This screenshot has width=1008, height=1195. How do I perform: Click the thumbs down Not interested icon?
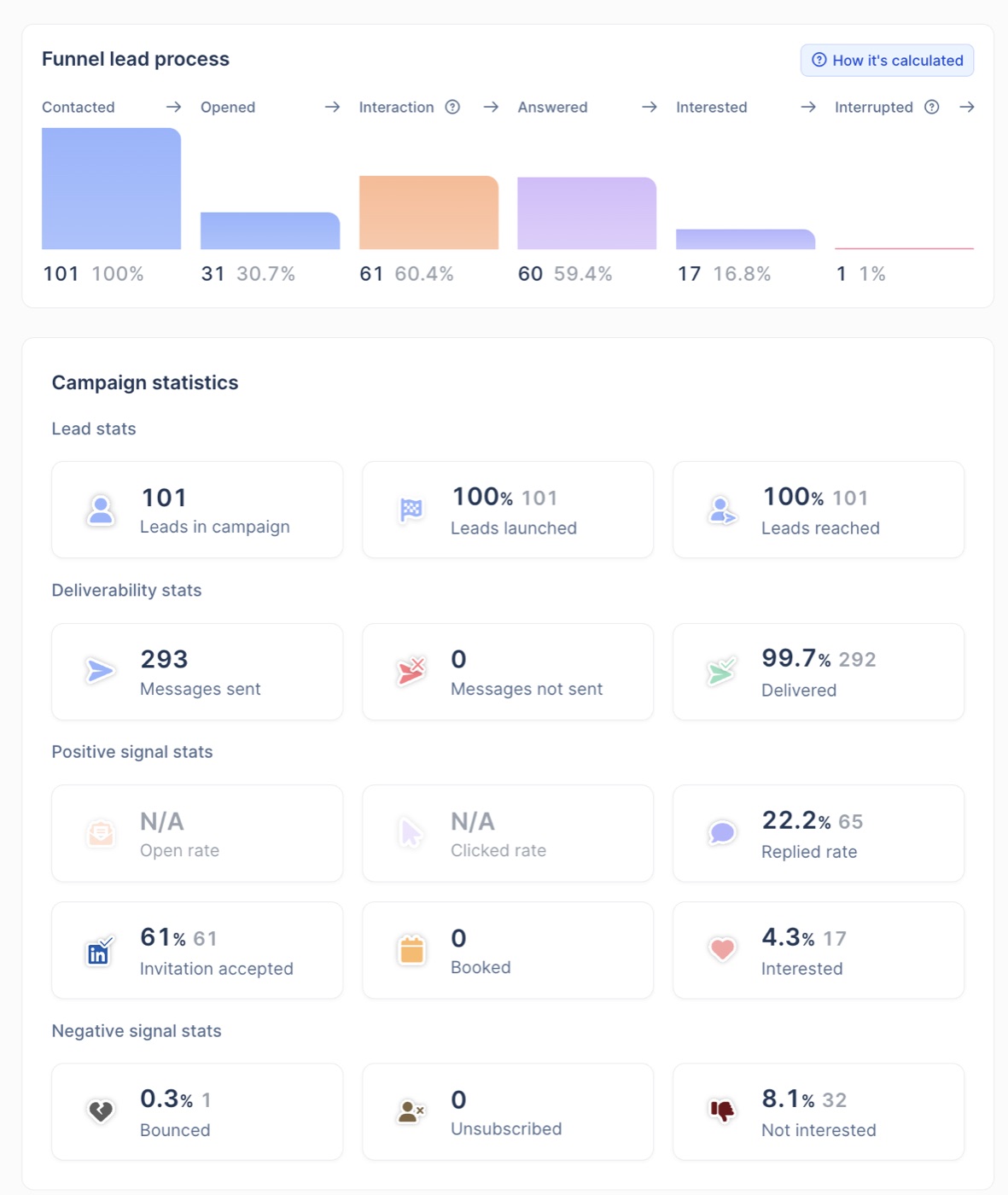click(722, 1110)
